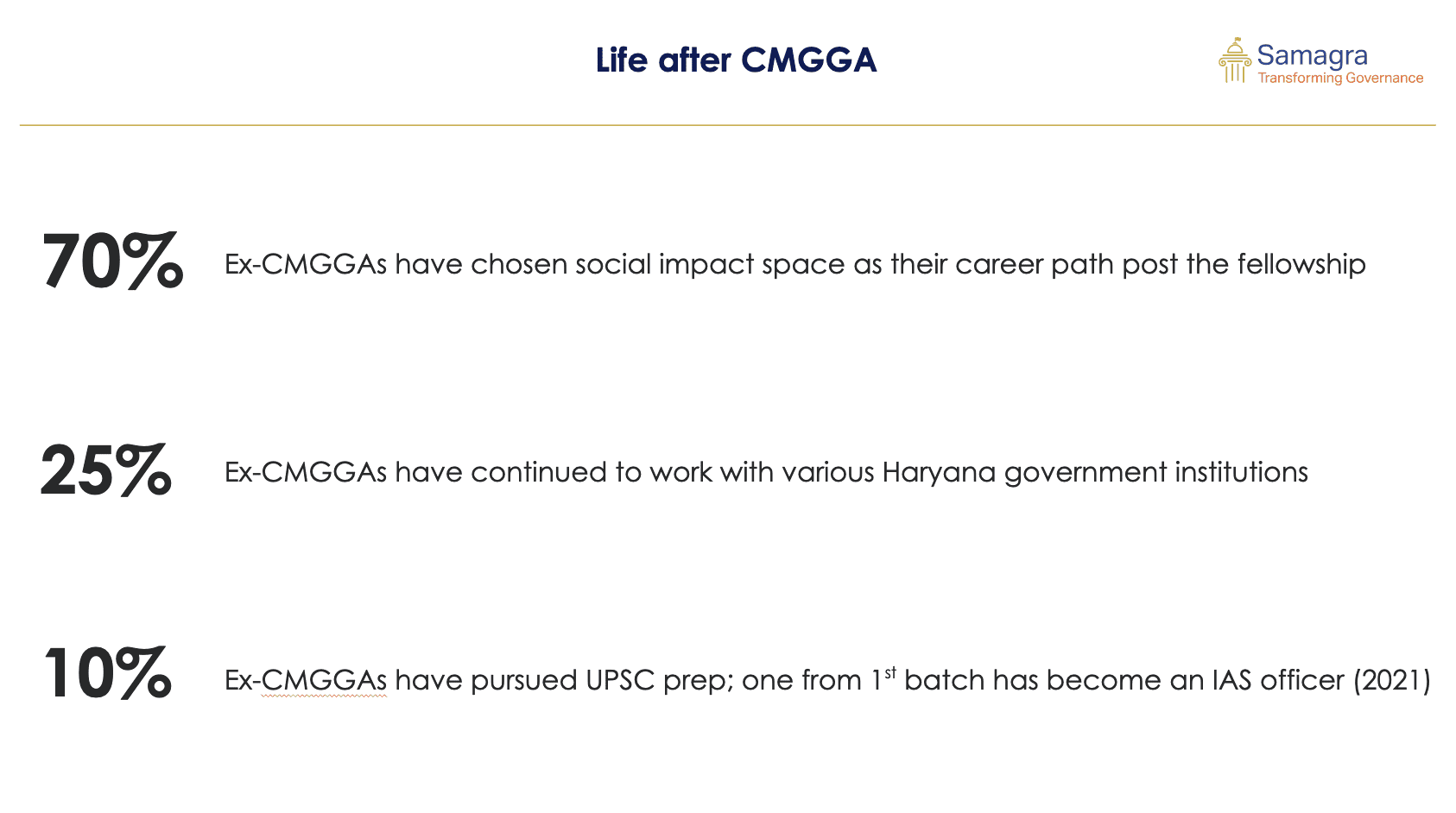Click the Samagra pillar logo icon
Image resolution: width=1456 pixels, height=813 pixels.
point(1235,60)
